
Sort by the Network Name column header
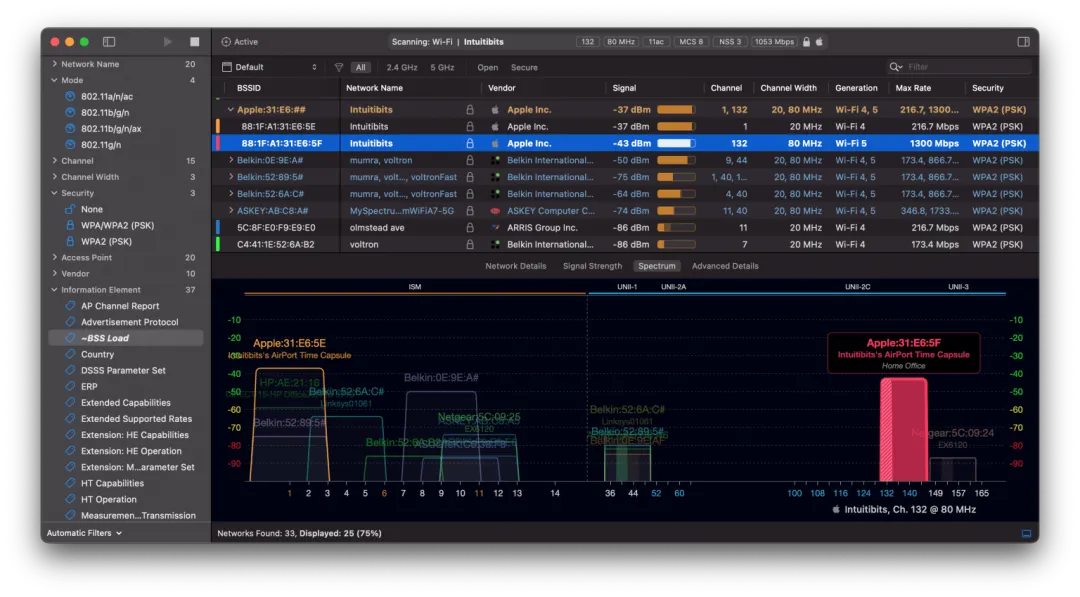(x=374, y=88)
